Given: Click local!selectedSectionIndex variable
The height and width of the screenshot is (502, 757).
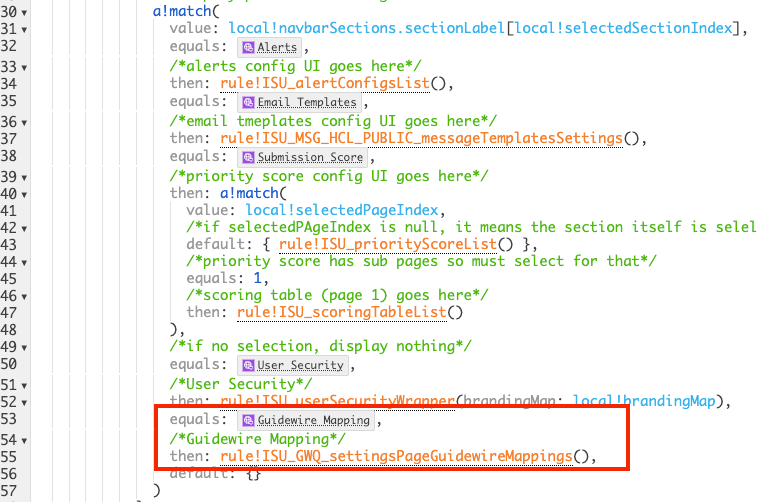Looking at the screenshot, I should point(623,28).
